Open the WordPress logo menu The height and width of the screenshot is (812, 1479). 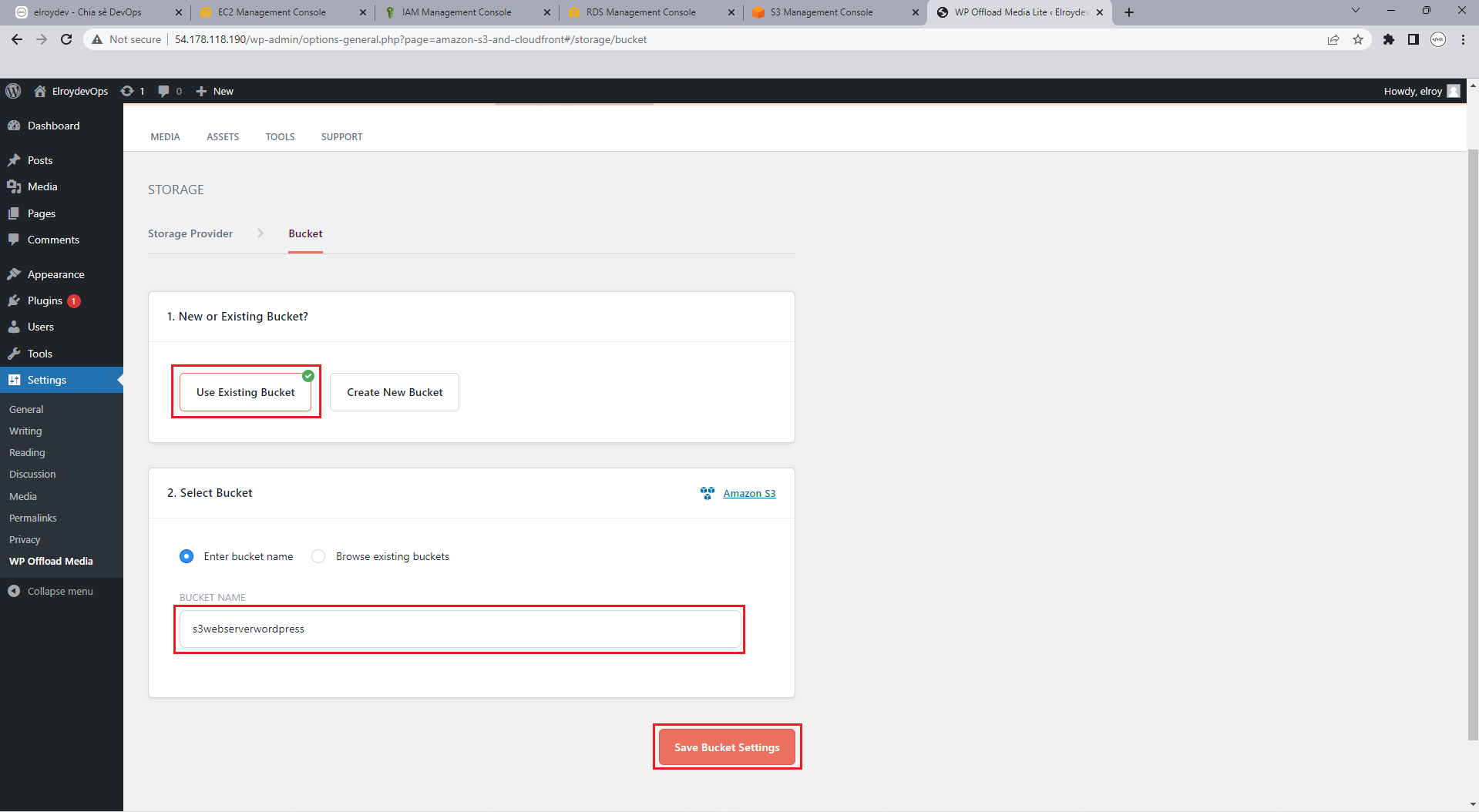(13, 91)
